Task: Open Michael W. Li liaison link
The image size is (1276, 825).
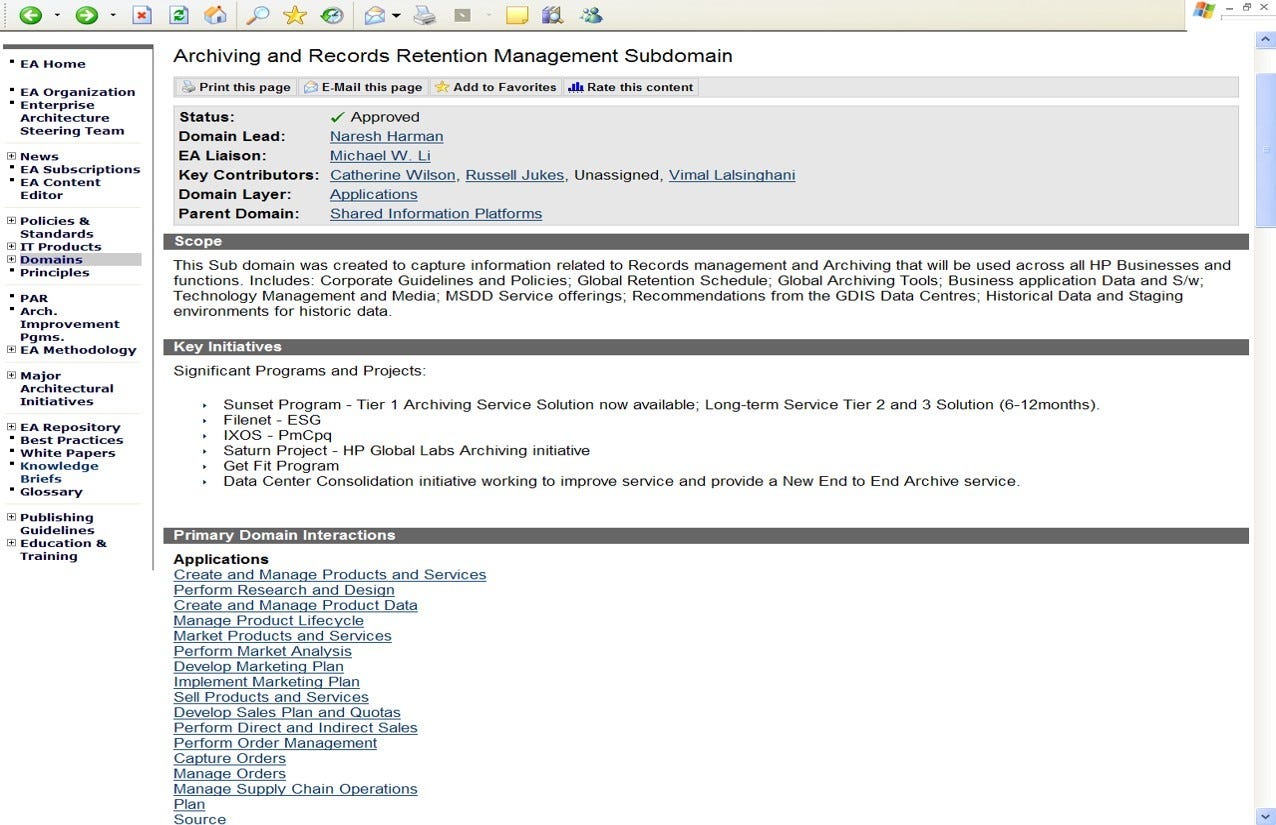Action: tap(380, 155)
